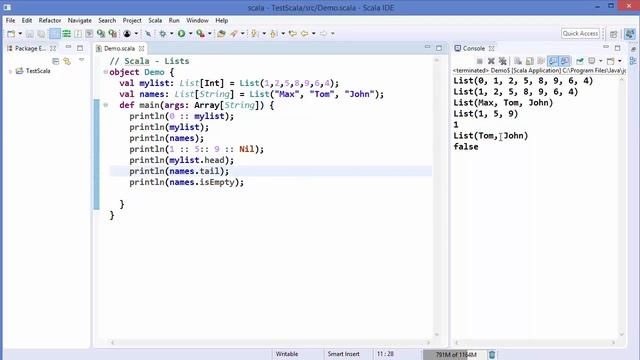Click the New file wizard icon
The image size is (640, 360).
coord(11,33)
